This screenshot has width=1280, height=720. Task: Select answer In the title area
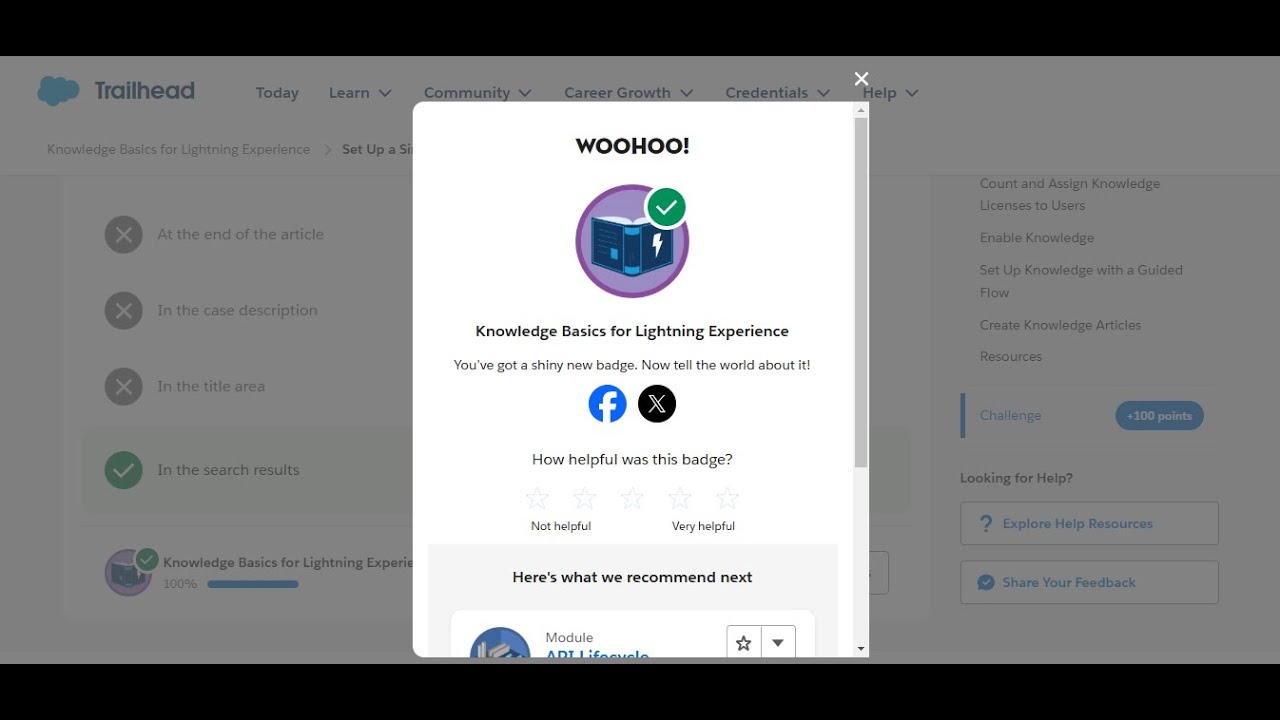click(211, 387)
